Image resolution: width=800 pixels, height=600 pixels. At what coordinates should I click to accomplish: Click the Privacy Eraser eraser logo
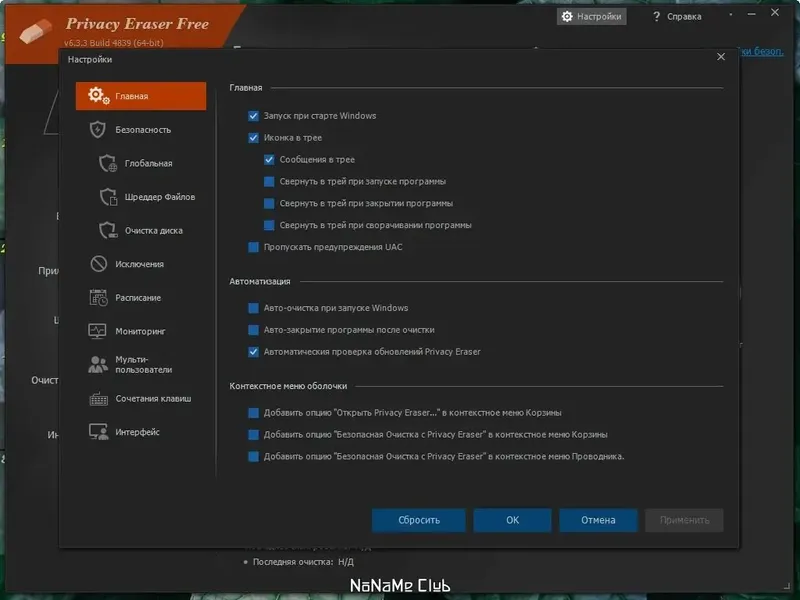35,31
